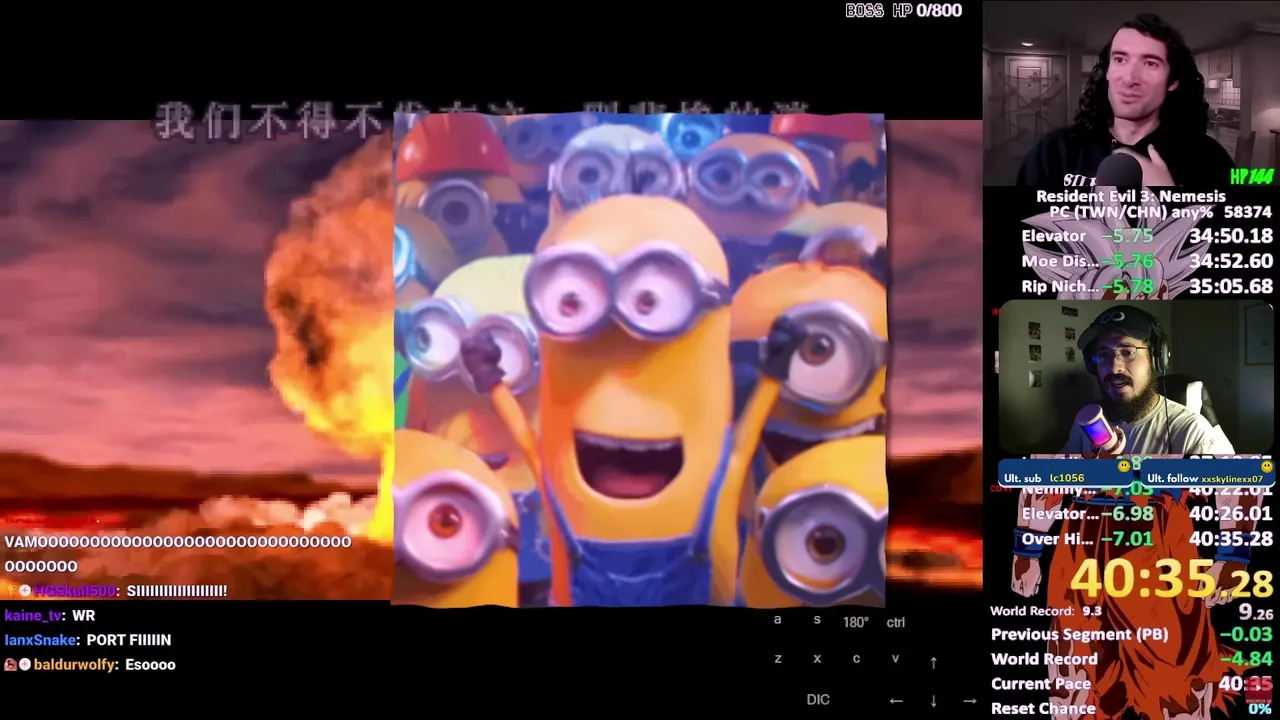Open HGSkull500 chat username
The image size is (1280, 720).
click(x=75, y=590)
